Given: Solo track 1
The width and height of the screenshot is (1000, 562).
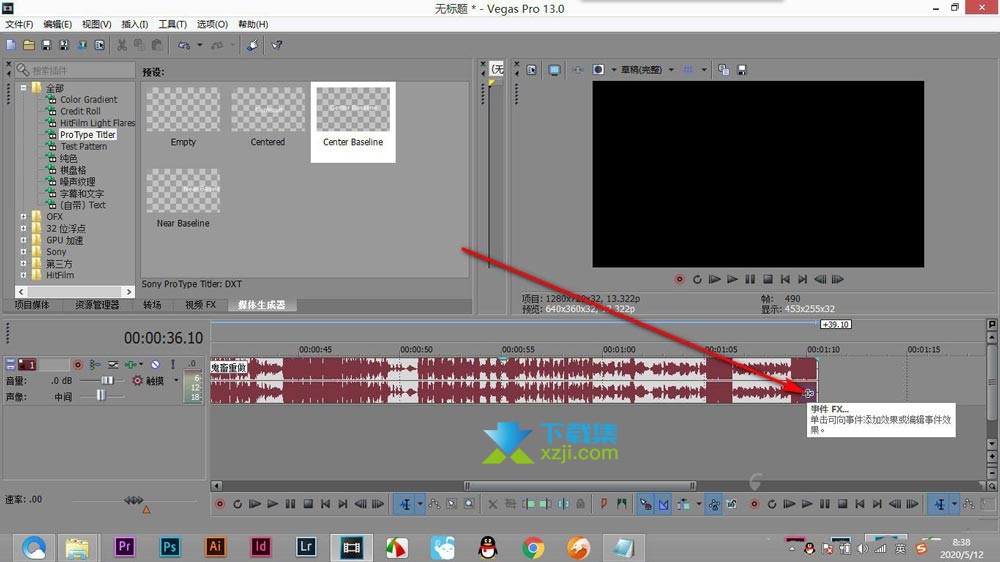Looking at the screenshot, I should (x=173, y=365).
